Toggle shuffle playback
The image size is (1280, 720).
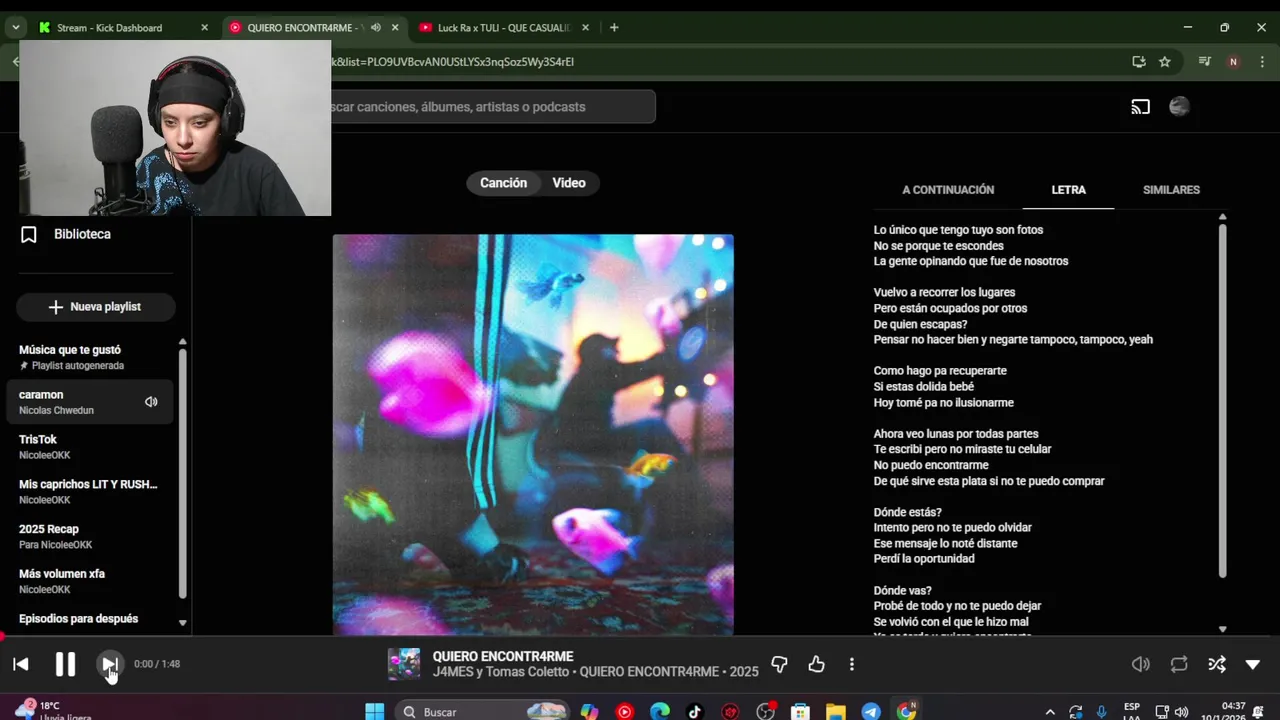[x=1217, y=664]
